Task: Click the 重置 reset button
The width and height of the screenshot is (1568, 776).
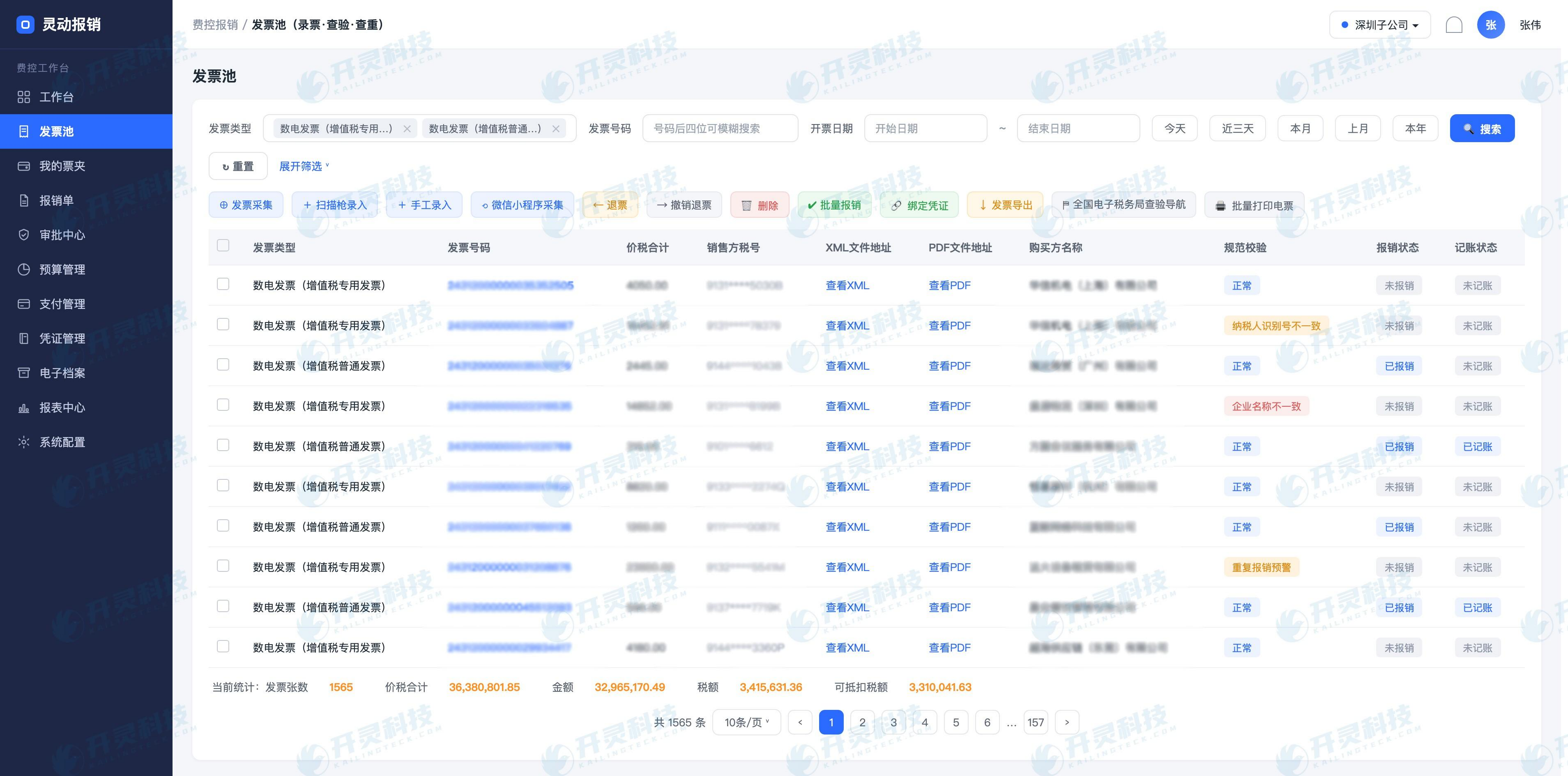Action: tap(238, 166)
